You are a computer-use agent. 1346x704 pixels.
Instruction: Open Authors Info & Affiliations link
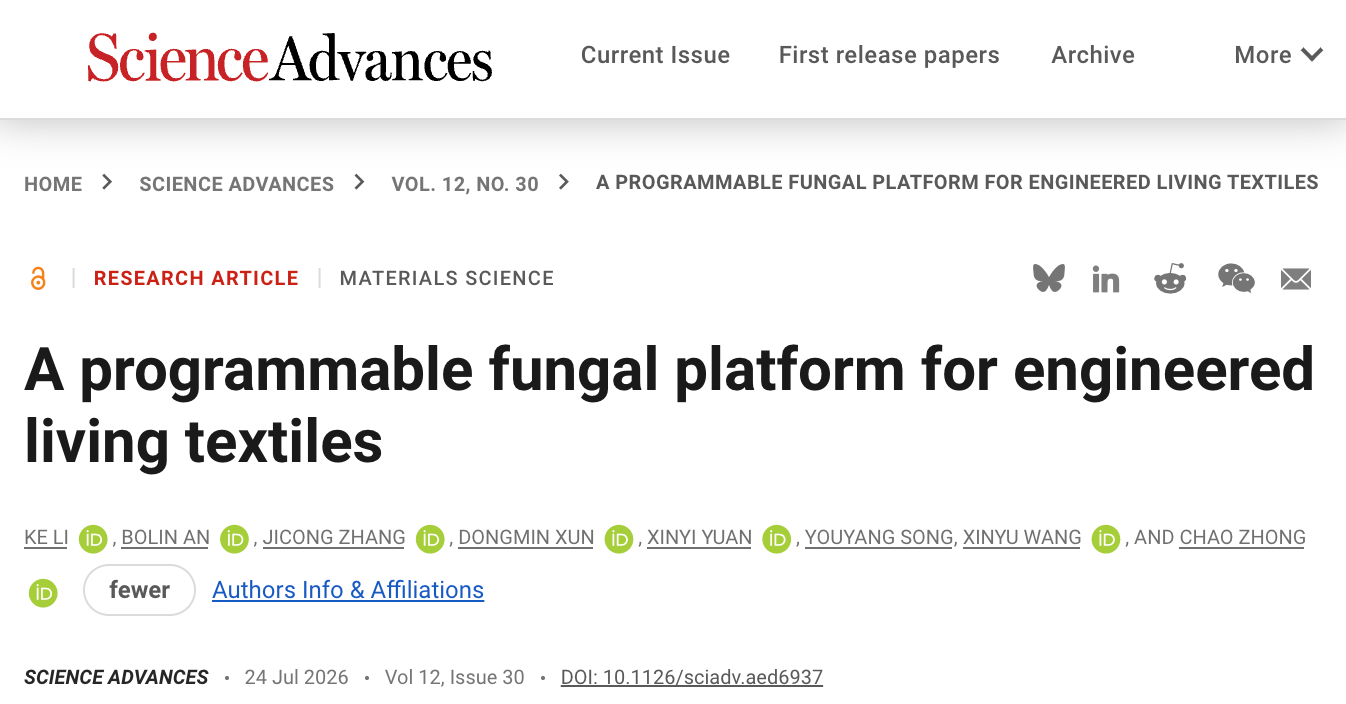(348, 590)
